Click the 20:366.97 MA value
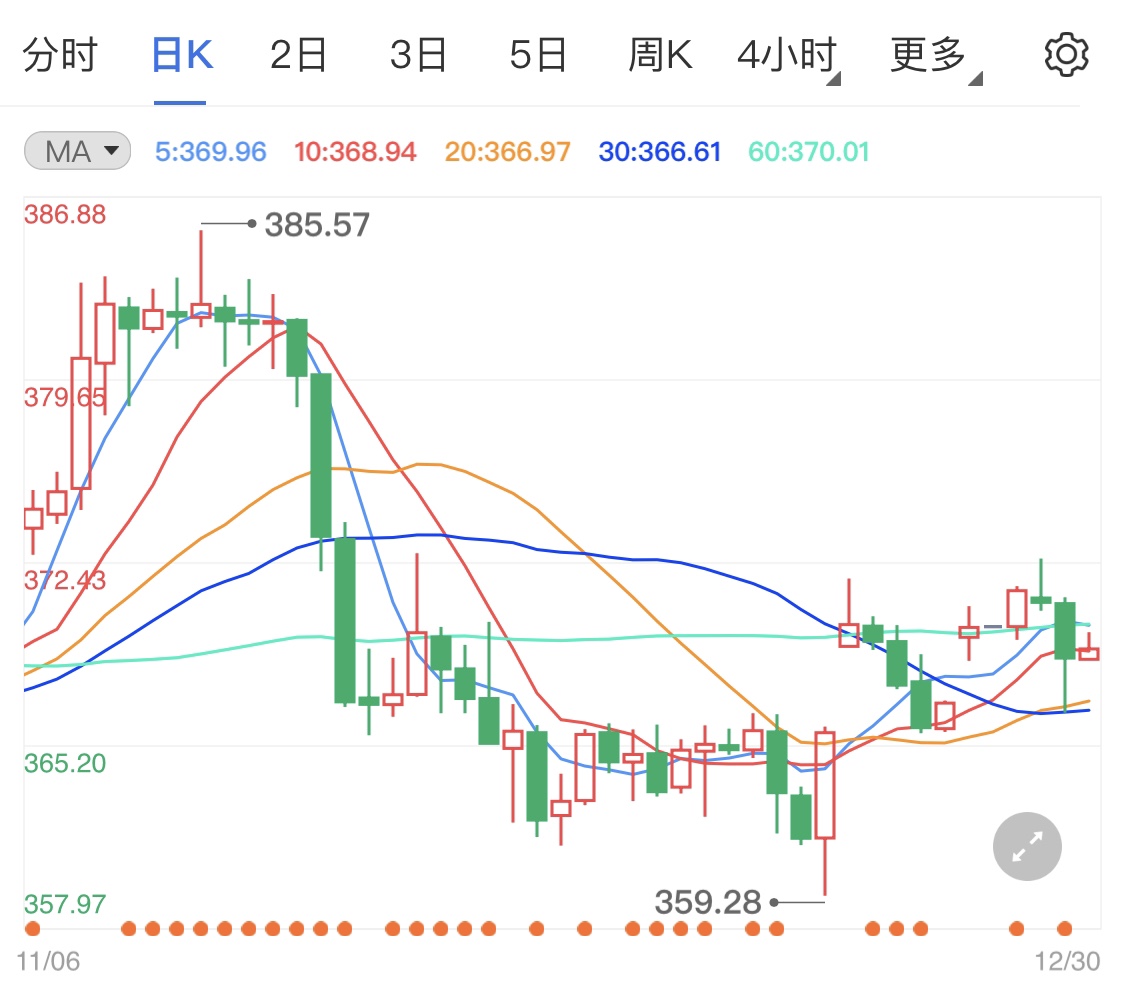 pos(507,151)
